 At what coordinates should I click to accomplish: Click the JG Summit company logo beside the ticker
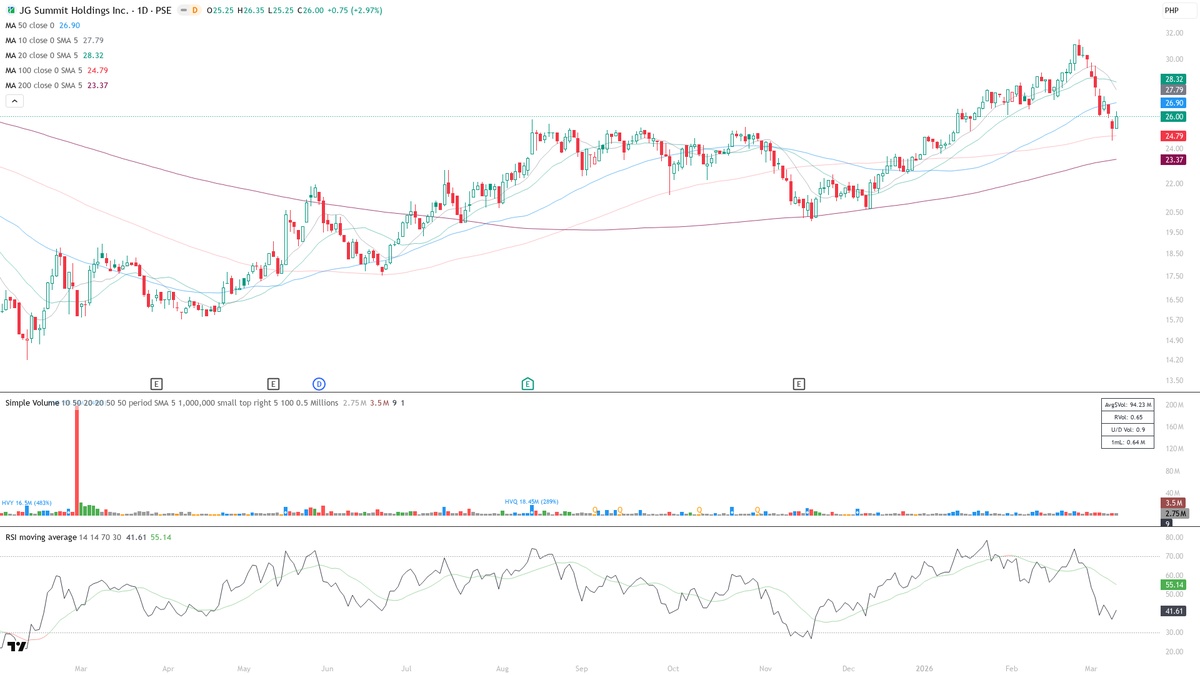11,11
